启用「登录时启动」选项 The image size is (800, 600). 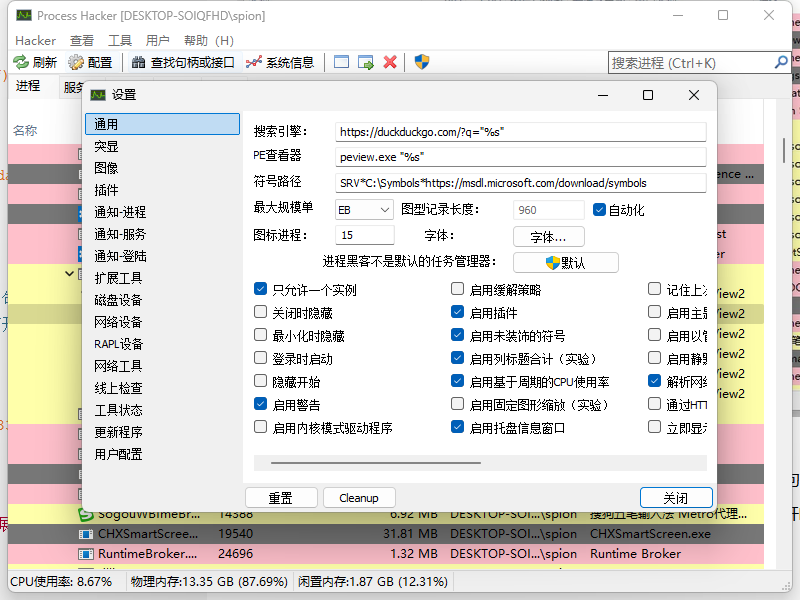(260, 357)
